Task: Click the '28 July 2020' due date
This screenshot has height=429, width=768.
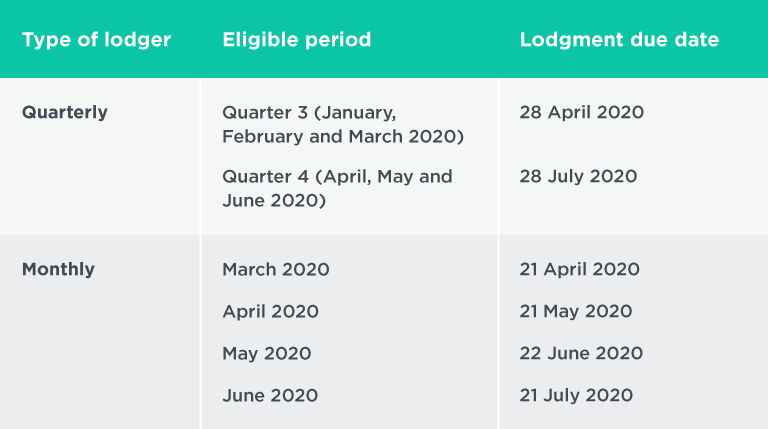Action: [578, 176]
